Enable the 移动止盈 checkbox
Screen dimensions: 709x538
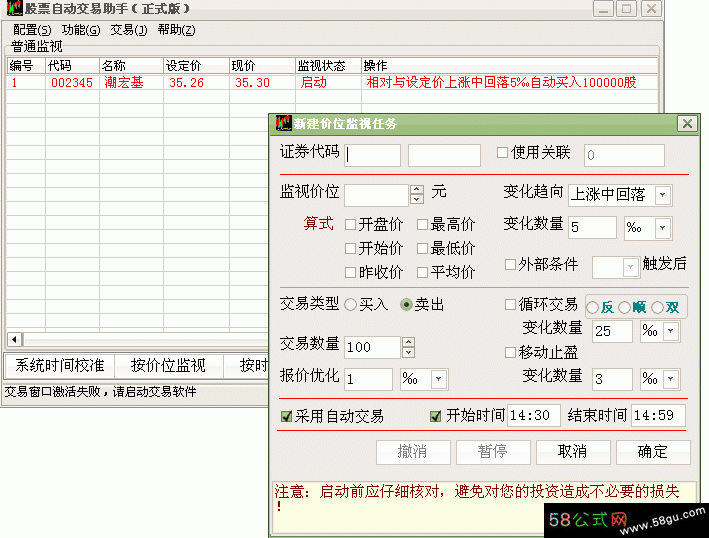pos(510,352)
